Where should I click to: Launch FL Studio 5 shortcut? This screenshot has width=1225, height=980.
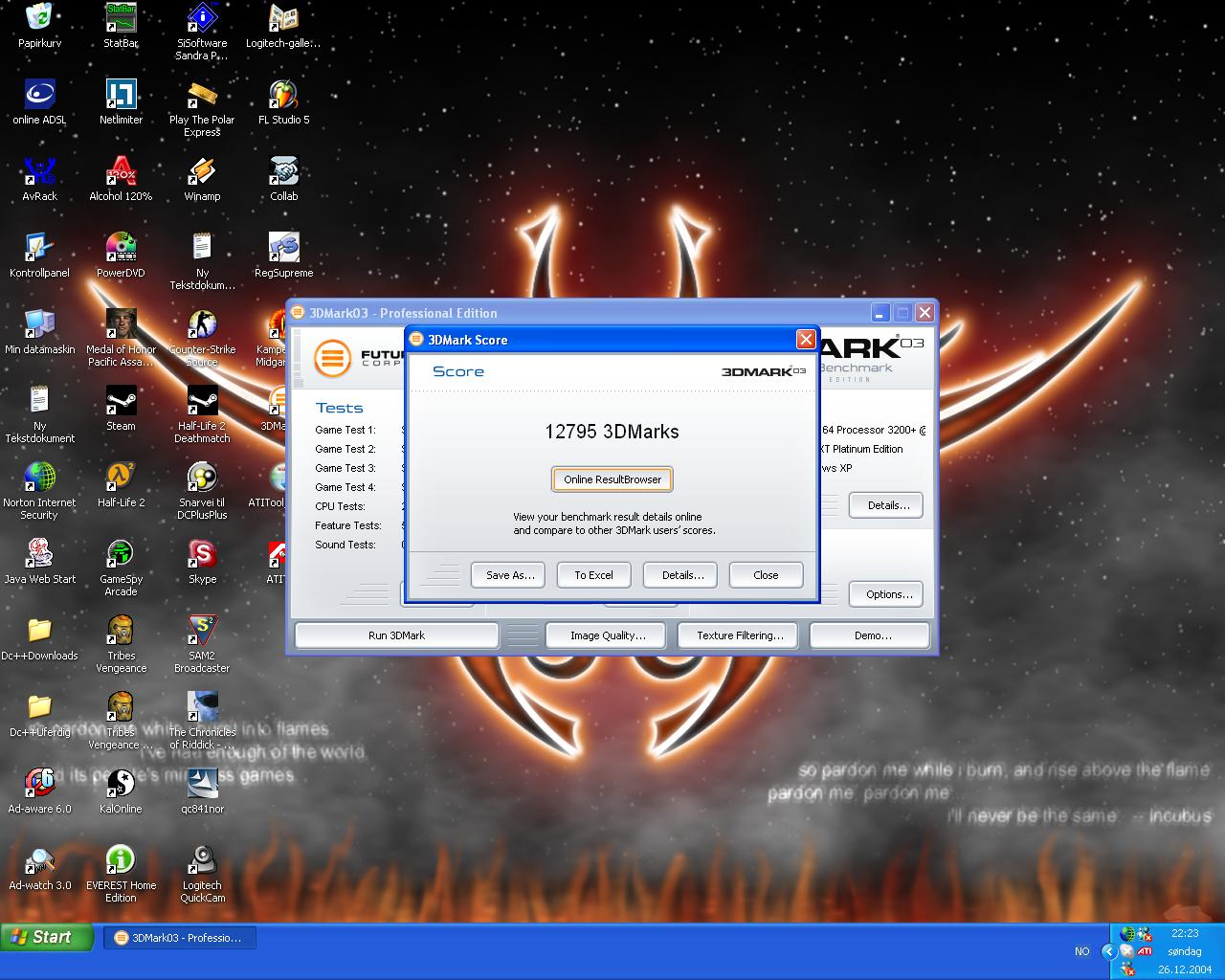point(283,101)
